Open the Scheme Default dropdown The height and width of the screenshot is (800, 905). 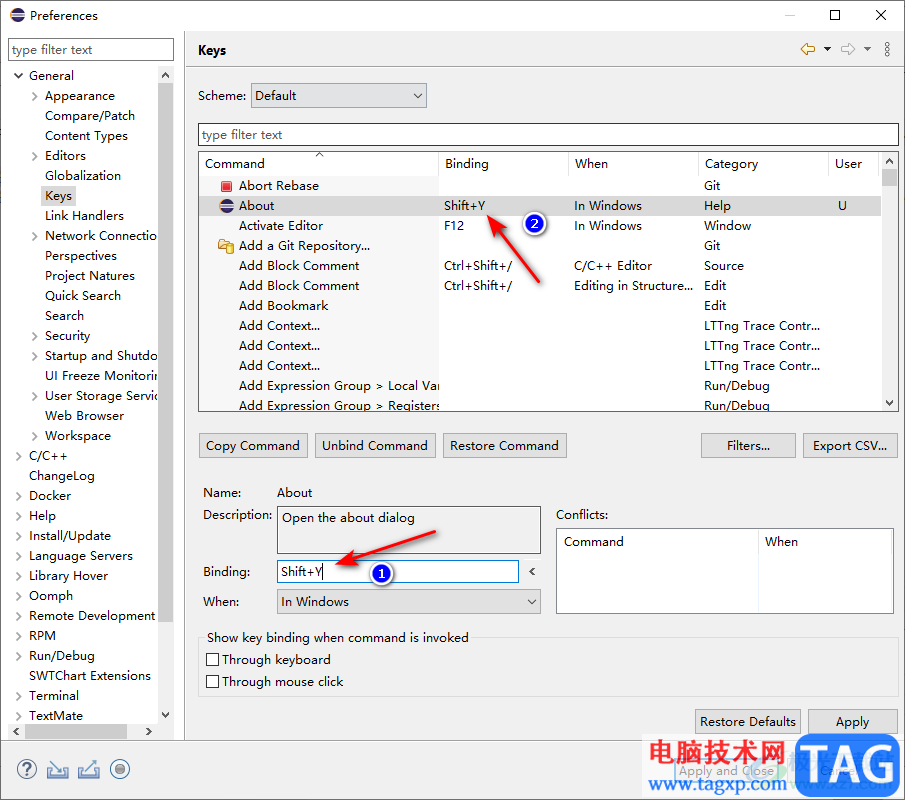[x=339, y=96]
